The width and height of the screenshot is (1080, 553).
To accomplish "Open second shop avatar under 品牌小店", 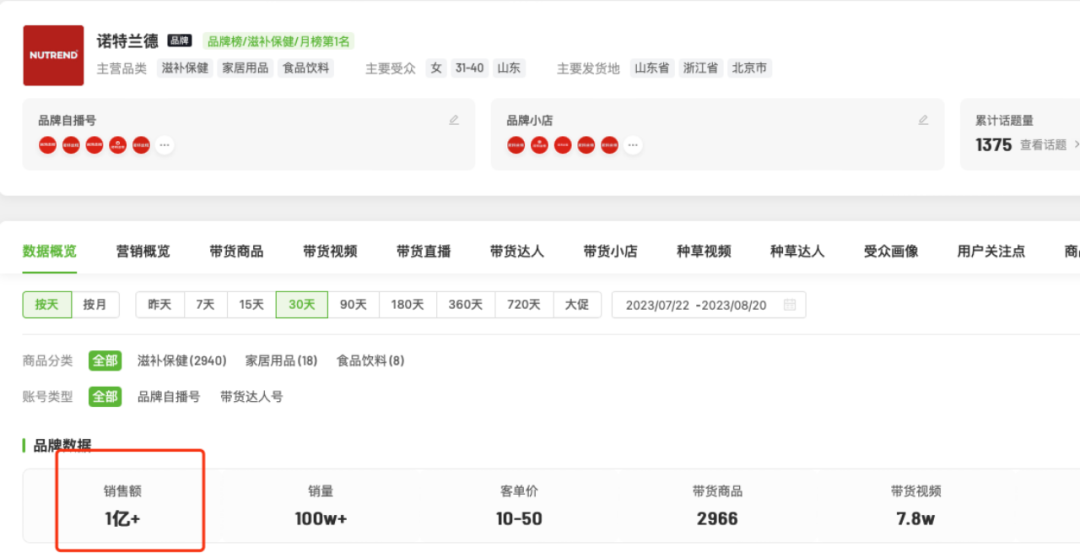I will [x=539, y=145].
